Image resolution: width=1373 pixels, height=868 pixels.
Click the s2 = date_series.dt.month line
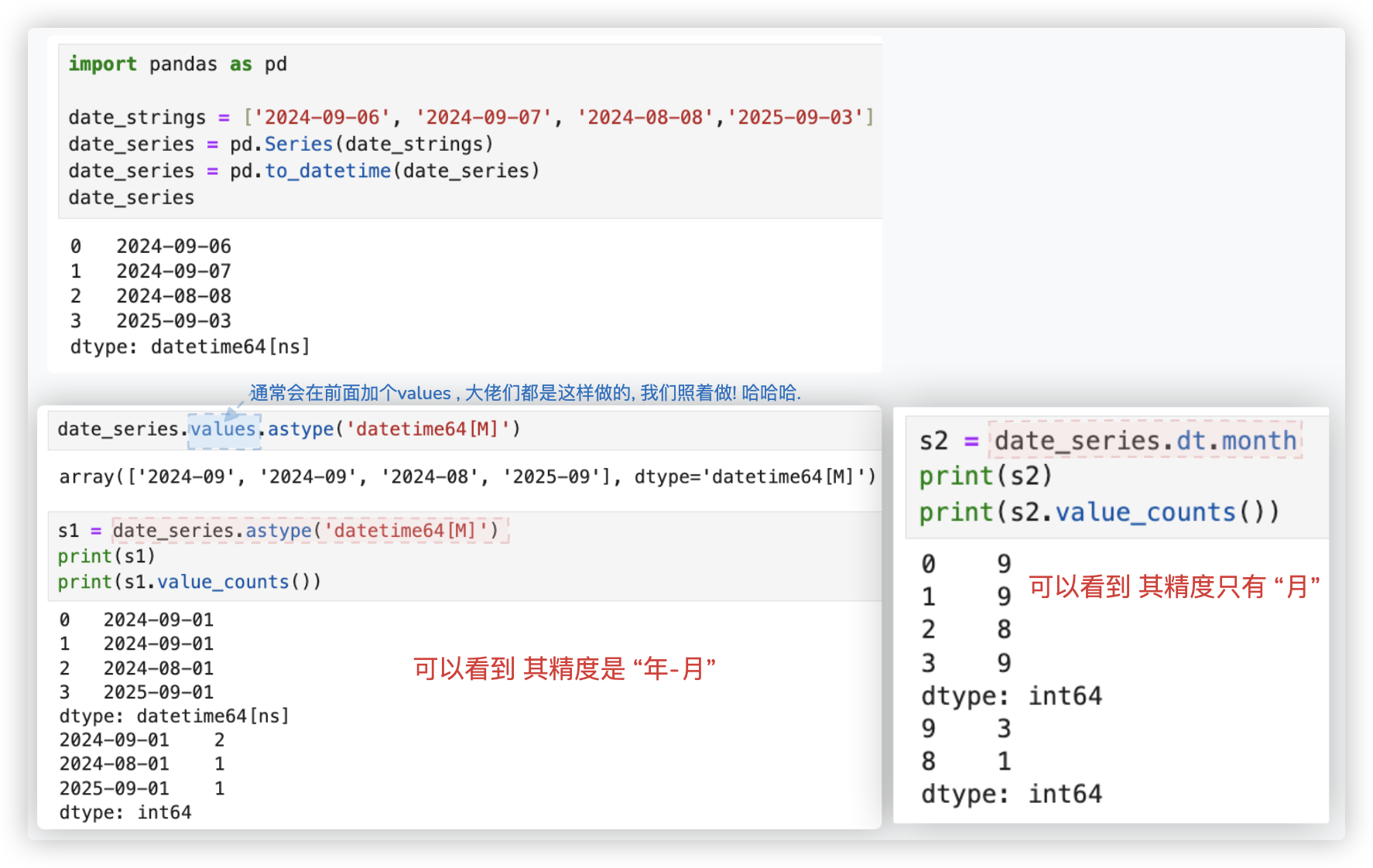1108,441
